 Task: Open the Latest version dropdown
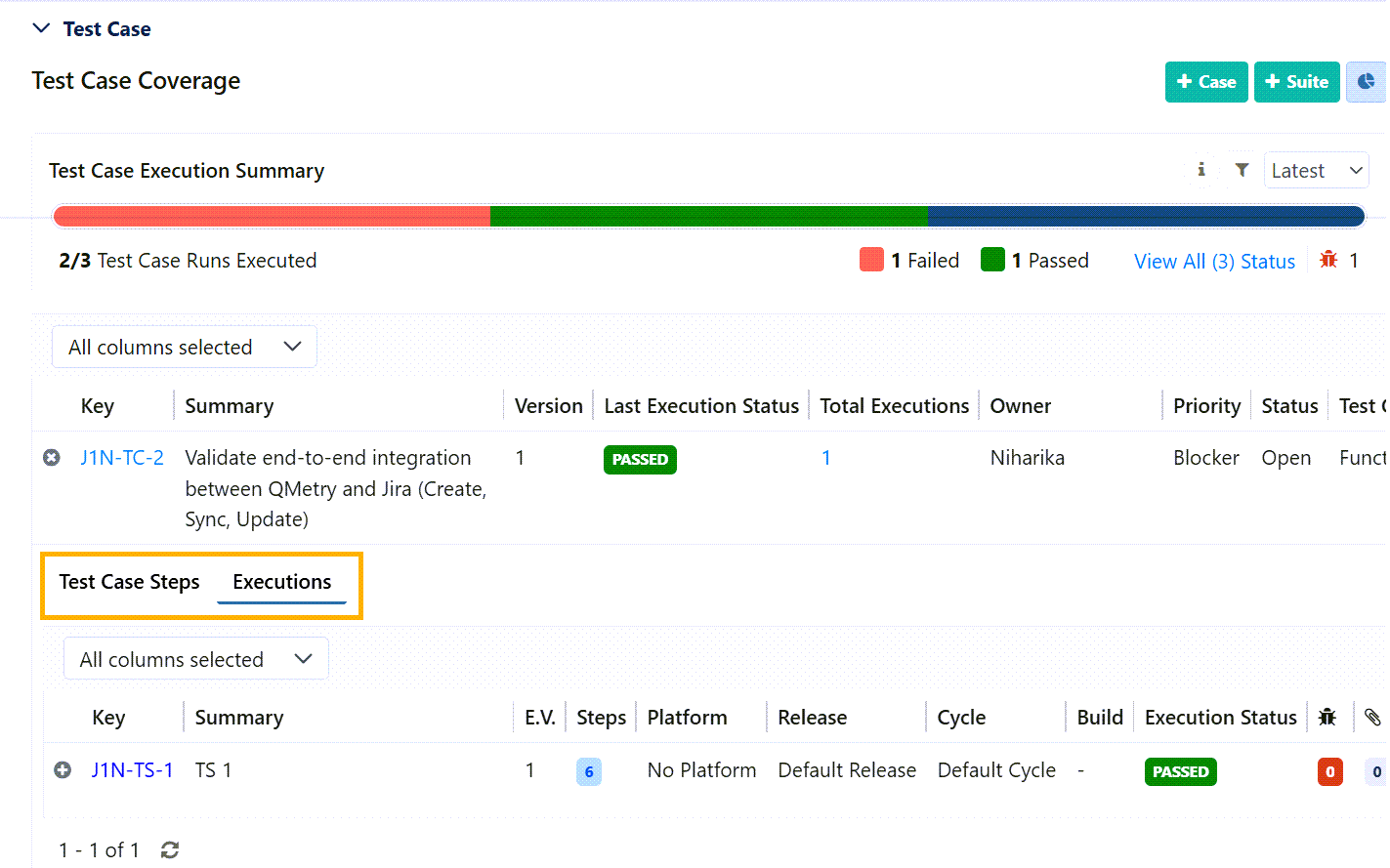pos(1316,171)
